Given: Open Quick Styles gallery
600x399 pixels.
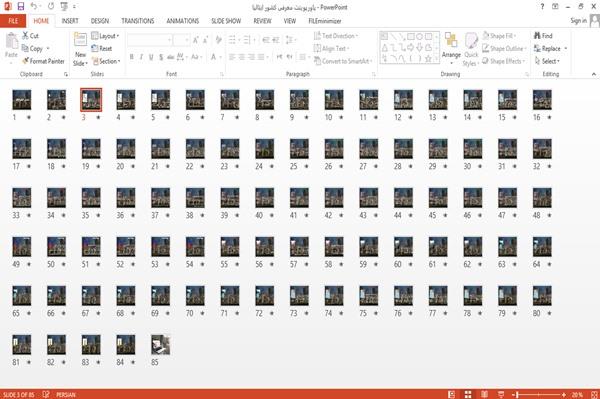Looking at the screenshot, I should pos(471,50).
